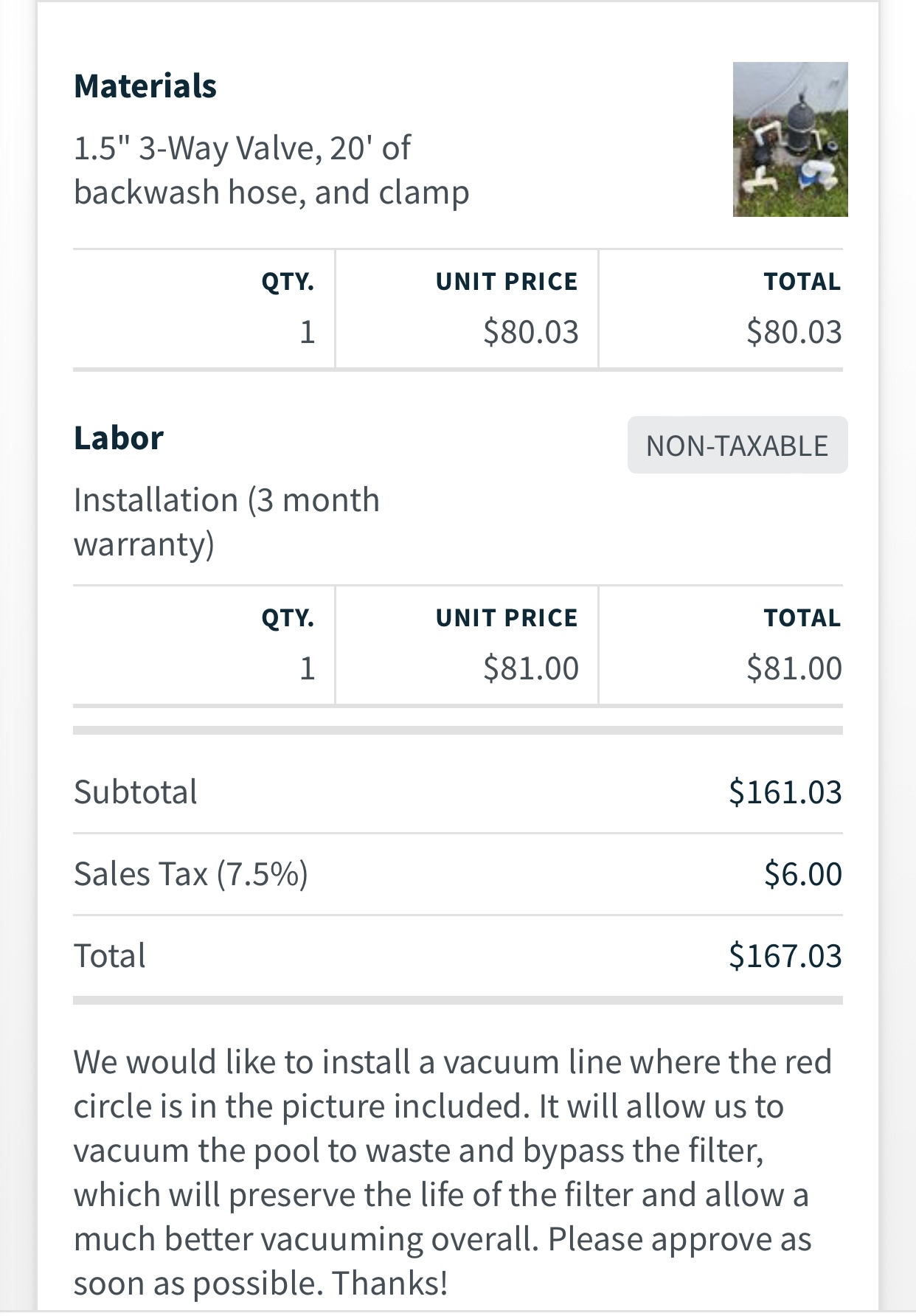Click the UNIT PRICE header under Materials
Screen dimensions: 916x1316
(x=507, y=282)
